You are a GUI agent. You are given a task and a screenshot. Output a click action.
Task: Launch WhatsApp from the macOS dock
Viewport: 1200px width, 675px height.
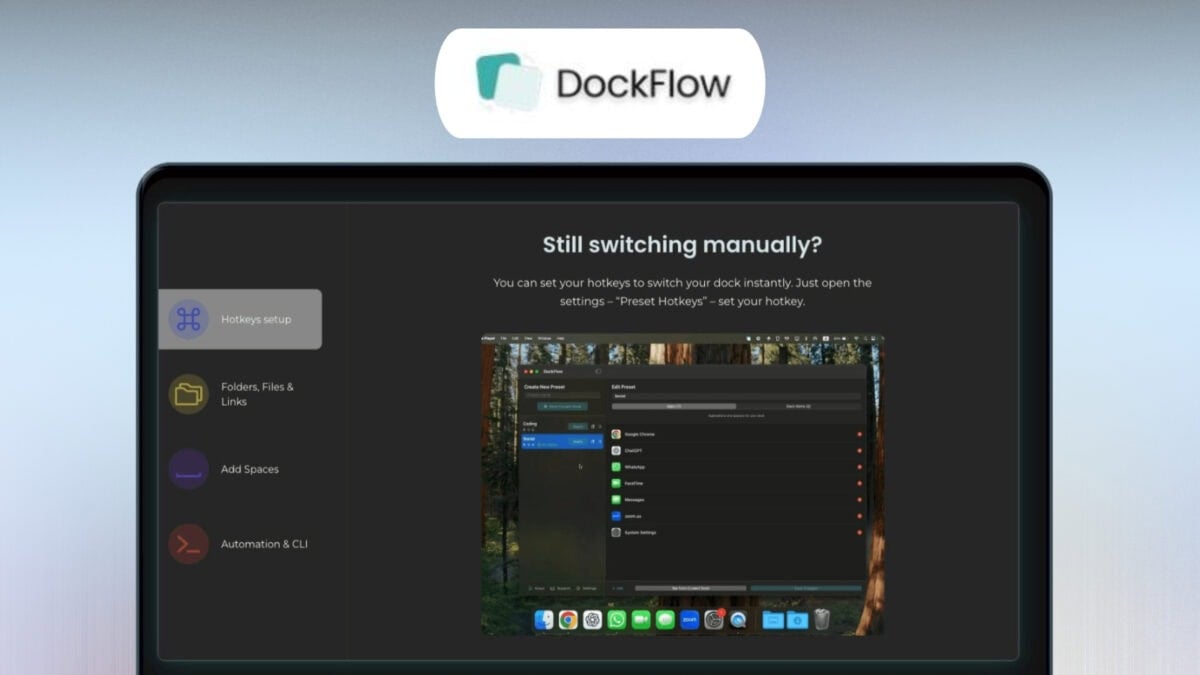click(617, 618)
